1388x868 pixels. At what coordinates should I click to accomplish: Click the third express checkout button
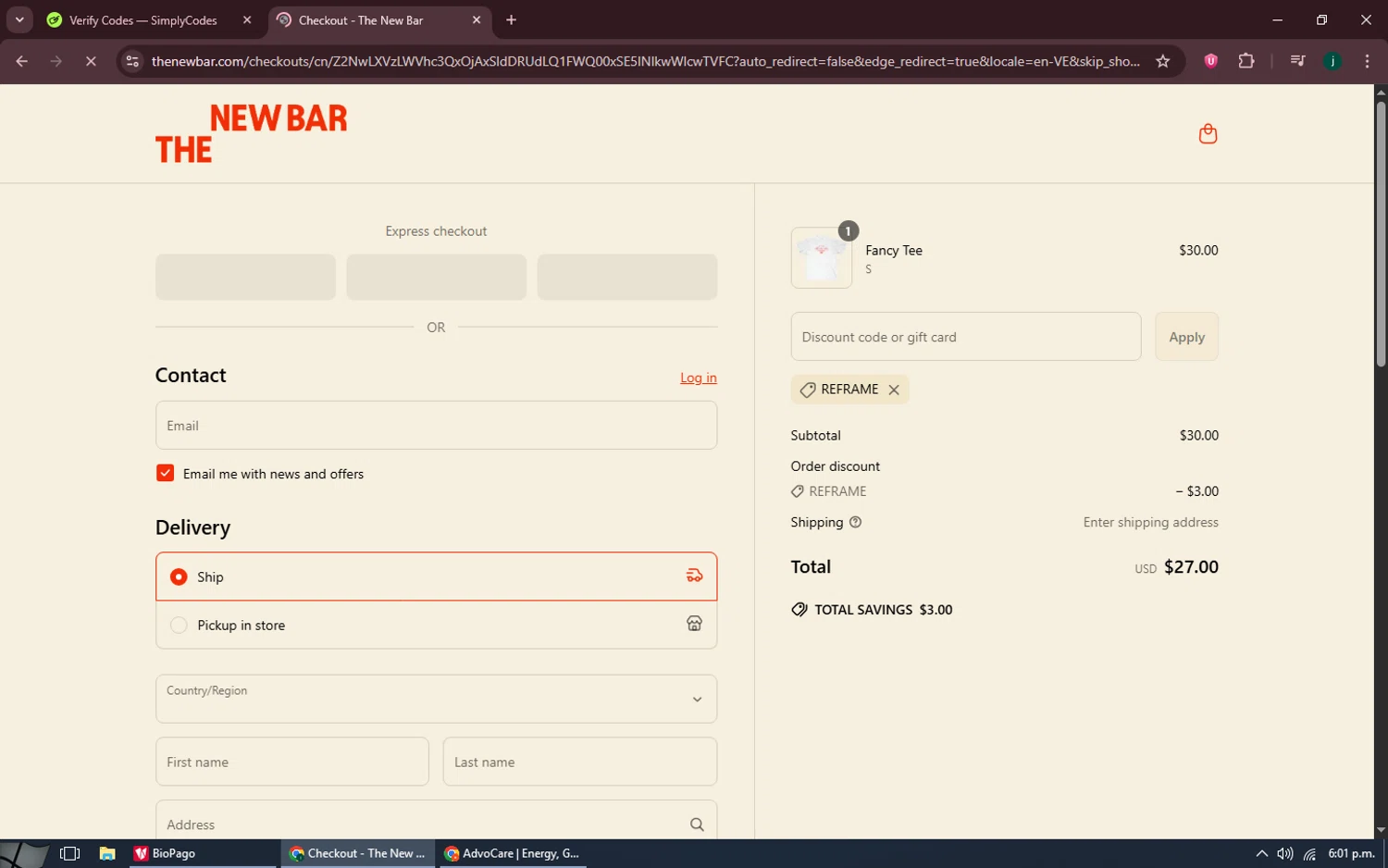627,277
